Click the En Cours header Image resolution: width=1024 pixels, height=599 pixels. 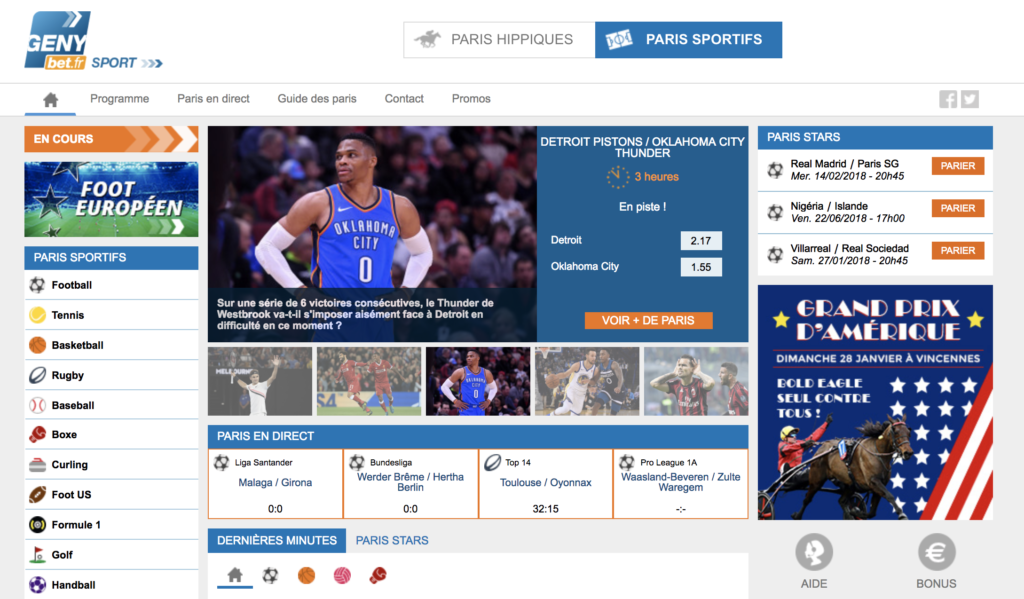tap(111, 138)
